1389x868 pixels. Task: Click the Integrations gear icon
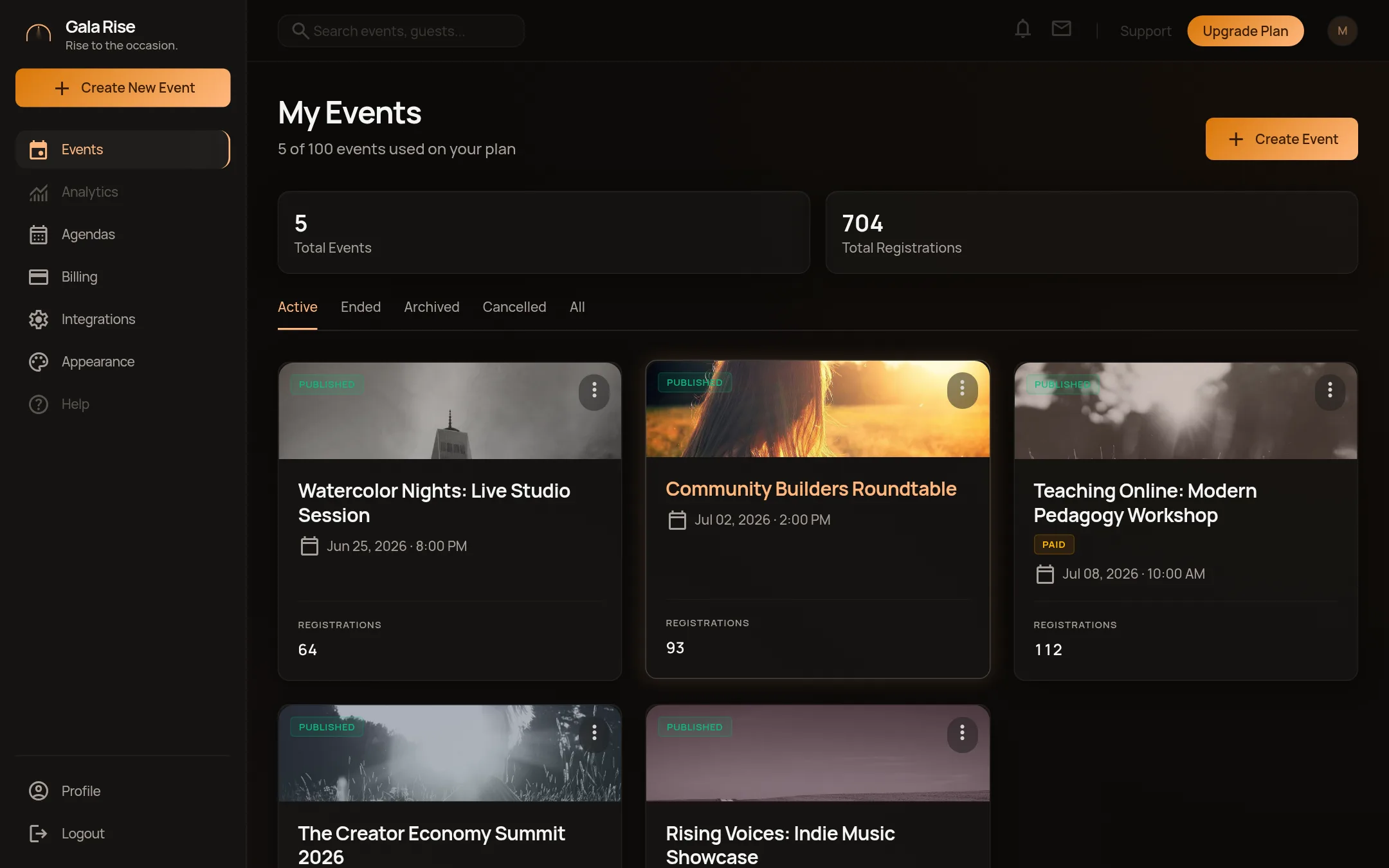coord(39,320)
